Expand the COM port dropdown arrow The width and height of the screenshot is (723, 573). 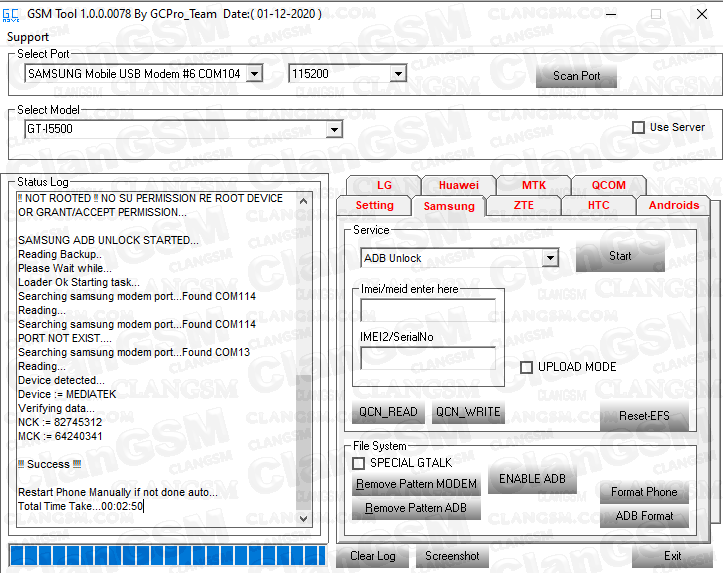(x=254, y=73)
